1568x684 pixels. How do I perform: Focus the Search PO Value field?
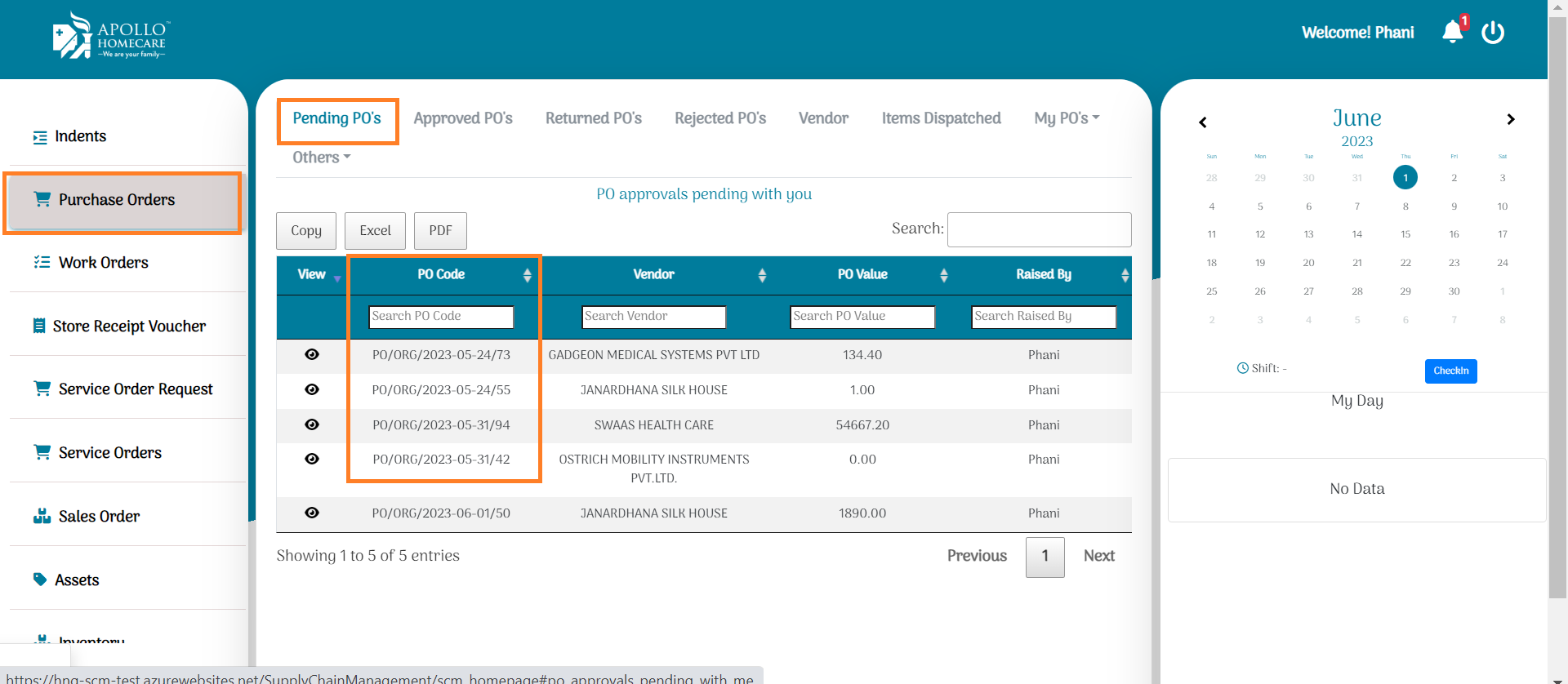(x=862, y=317)
